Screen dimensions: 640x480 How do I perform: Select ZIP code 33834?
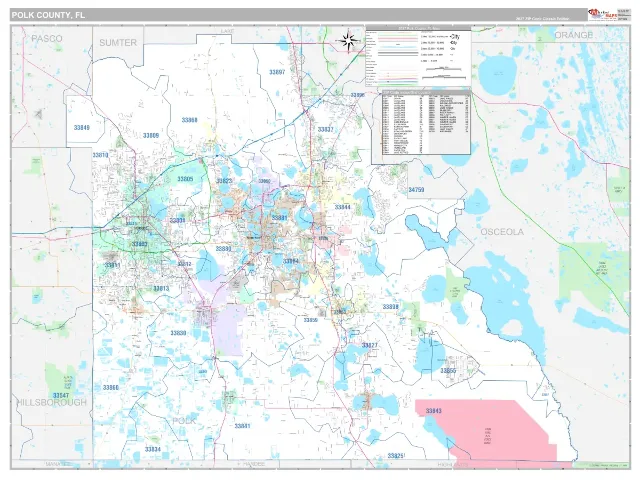[x=152, y=449]
